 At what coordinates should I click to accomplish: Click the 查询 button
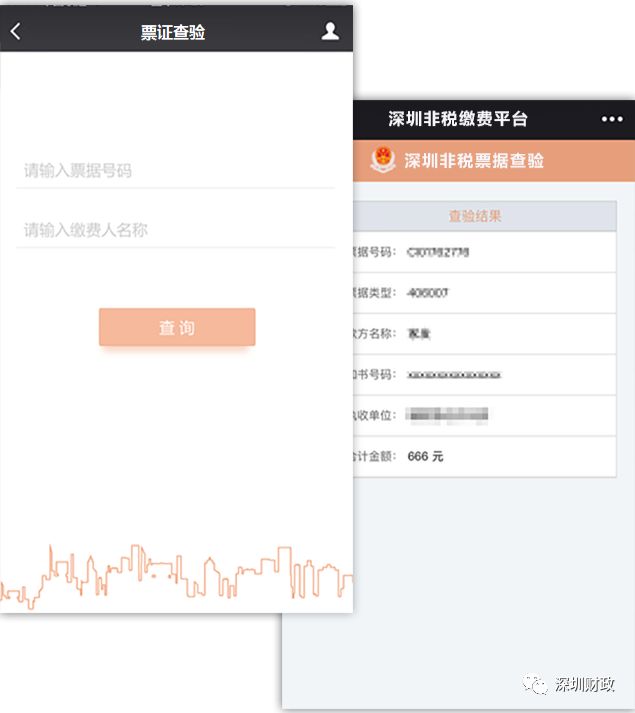[177, 327]
